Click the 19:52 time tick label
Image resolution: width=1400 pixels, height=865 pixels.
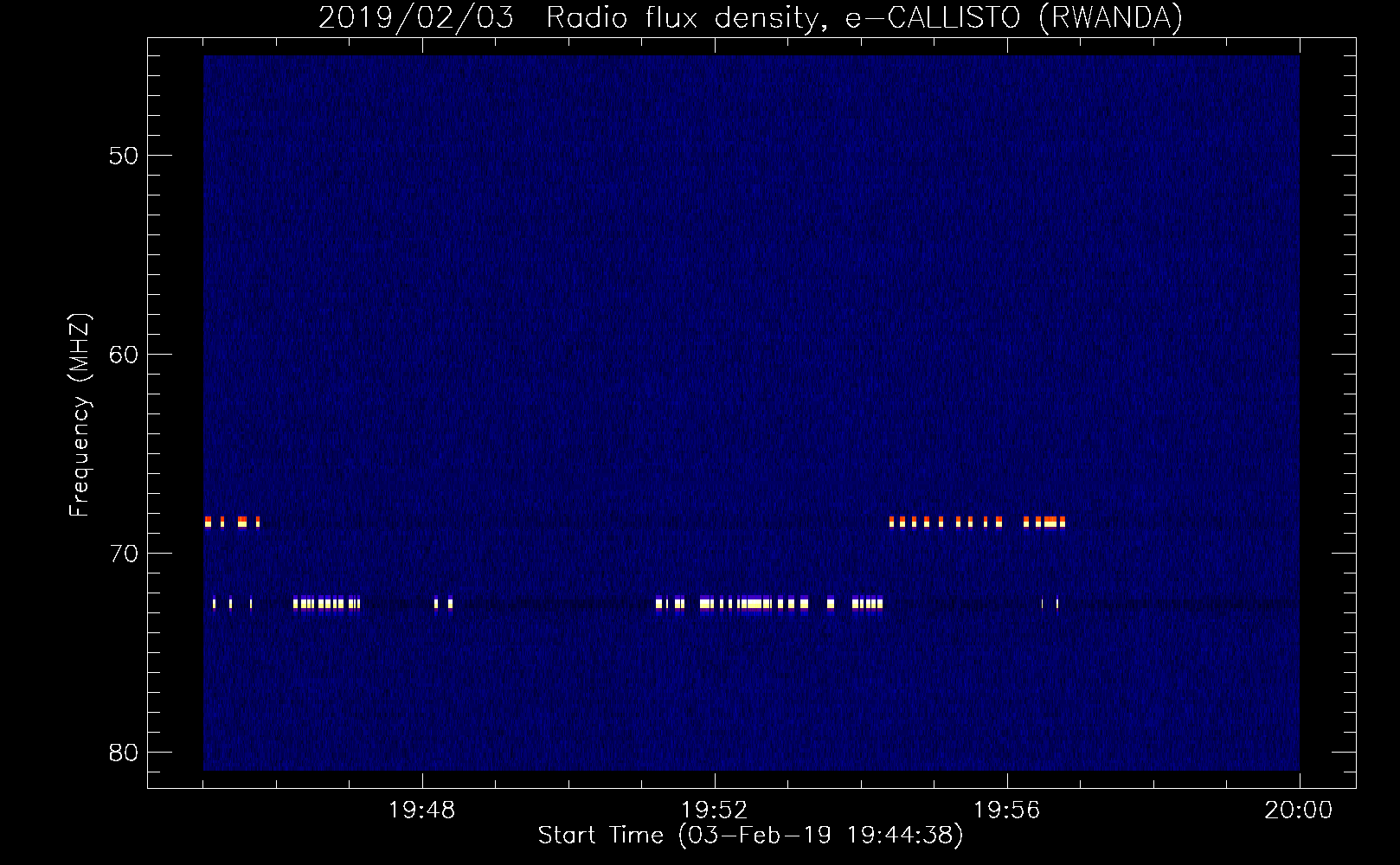pos(715,810)
